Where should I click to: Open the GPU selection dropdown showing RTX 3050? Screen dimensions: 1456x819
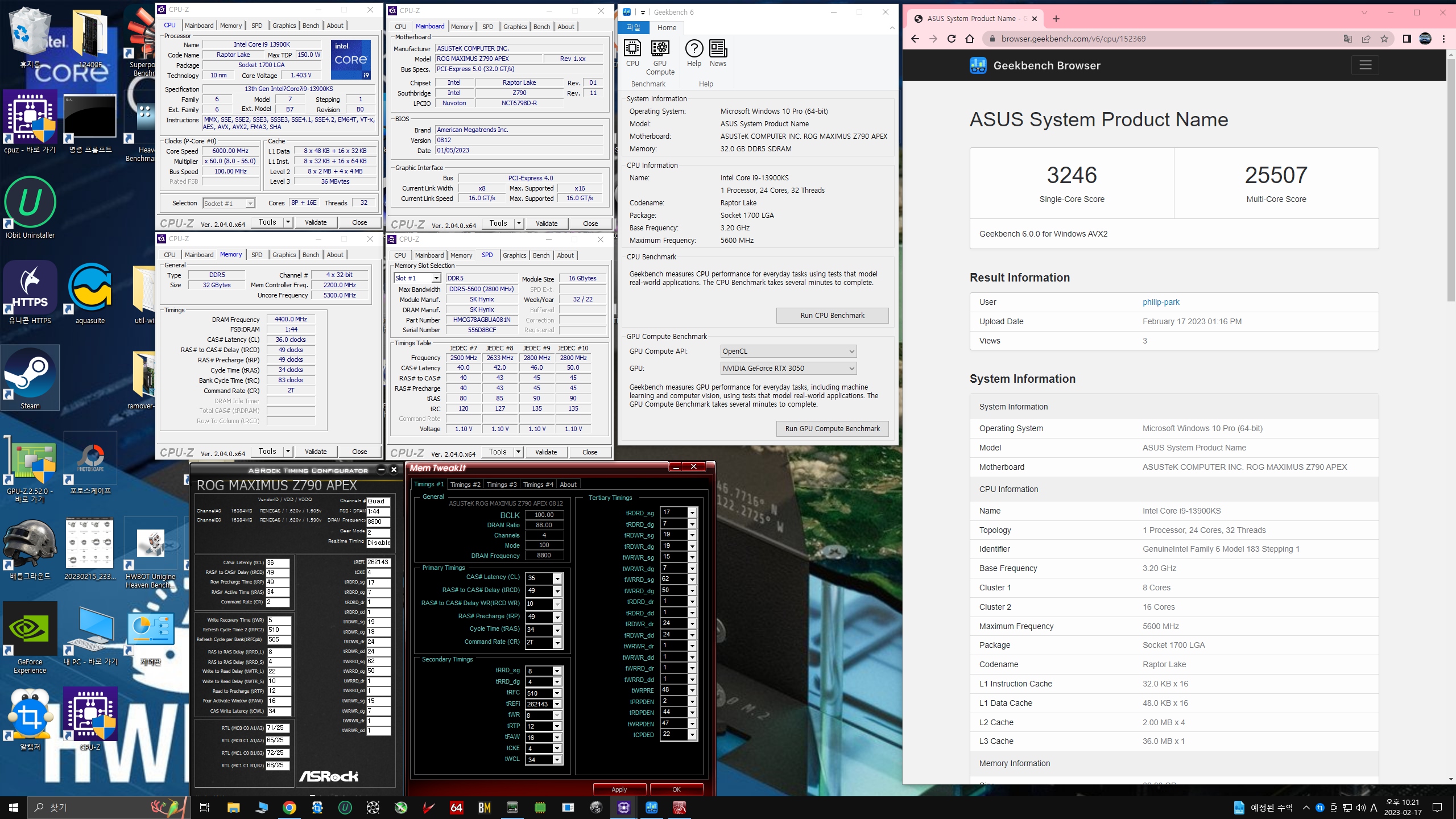[788, 369]
